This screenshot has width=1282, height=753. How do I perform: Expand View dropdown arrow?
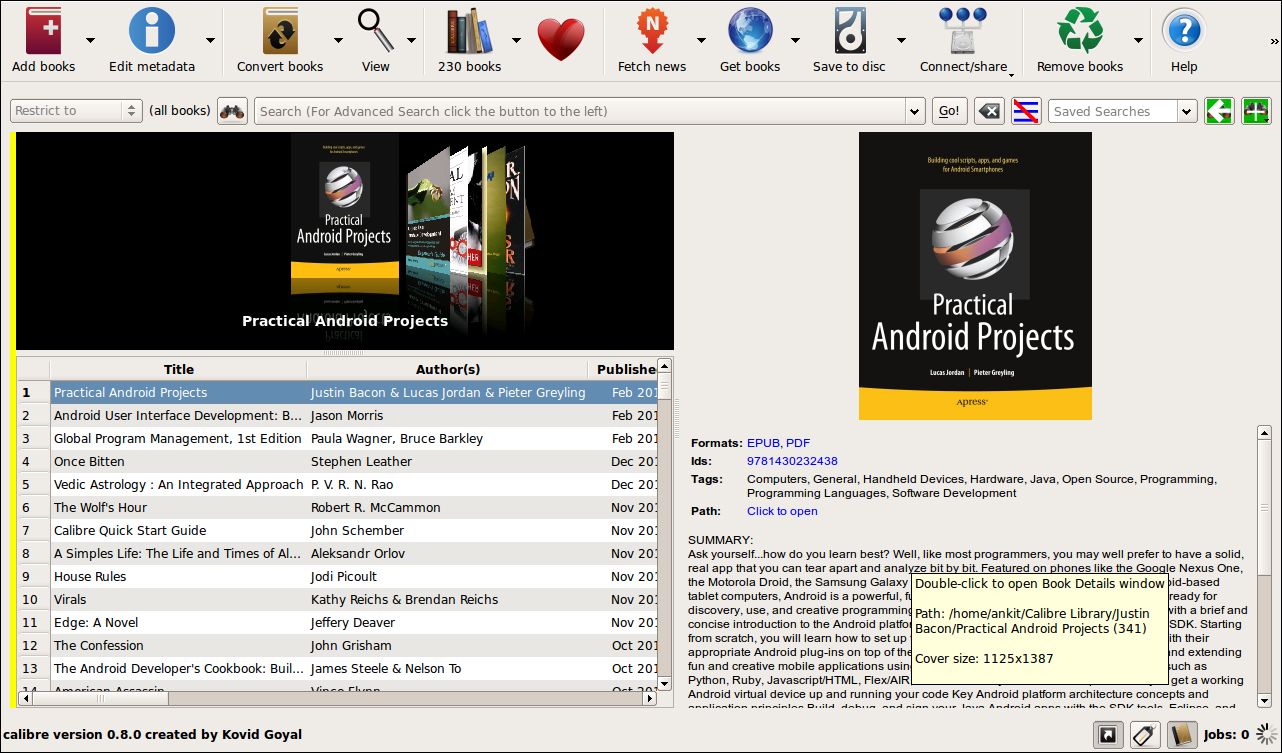click(x=412, y=41)
